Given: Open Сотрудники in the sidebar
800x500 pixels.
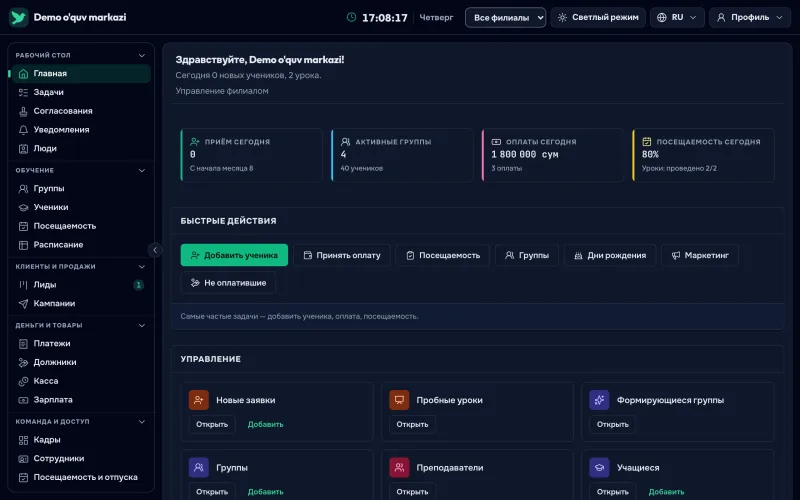Looking at the screenshot, I should (x=81, y=459).
